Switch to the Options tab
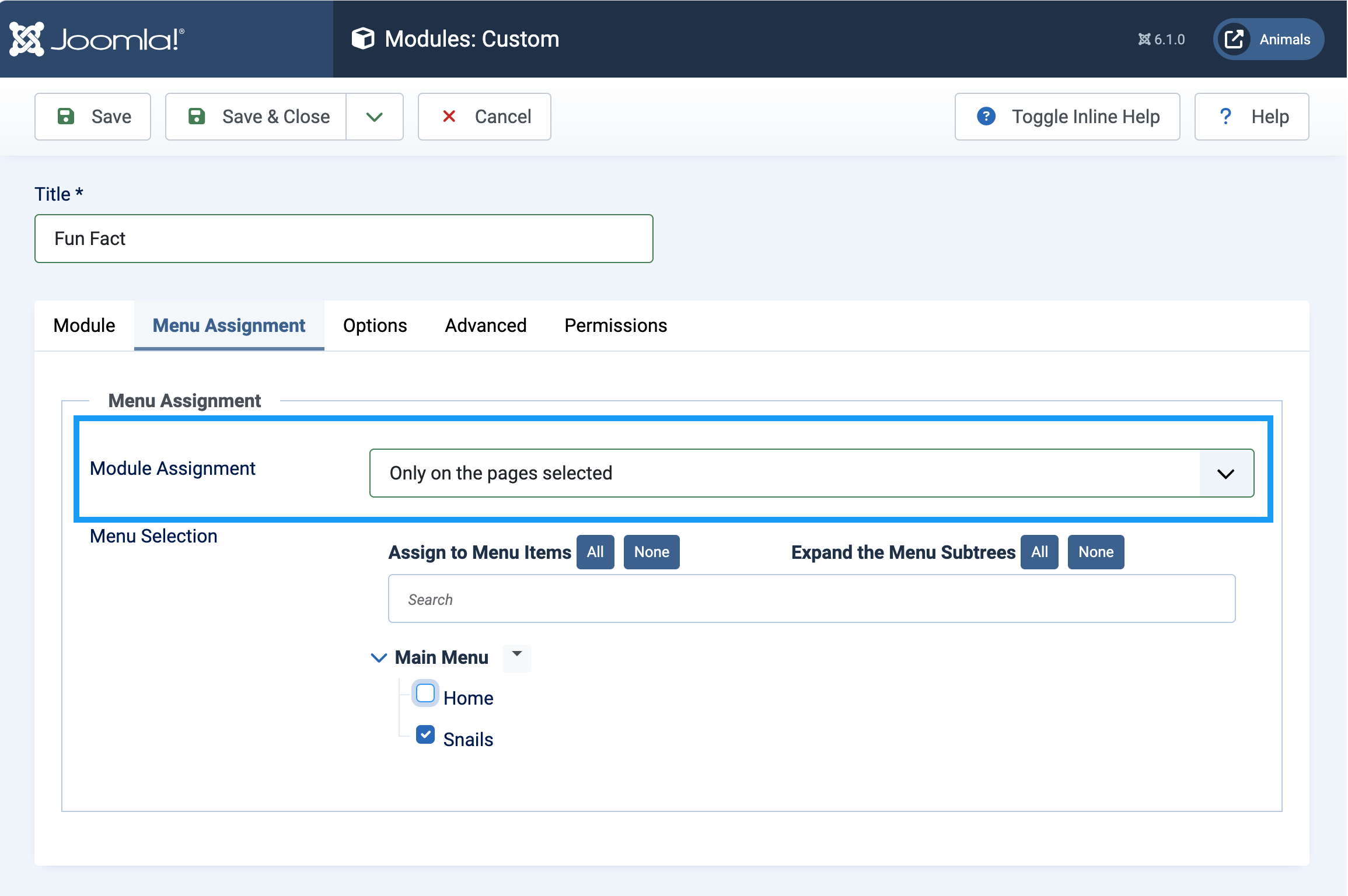 pos(375,325)
